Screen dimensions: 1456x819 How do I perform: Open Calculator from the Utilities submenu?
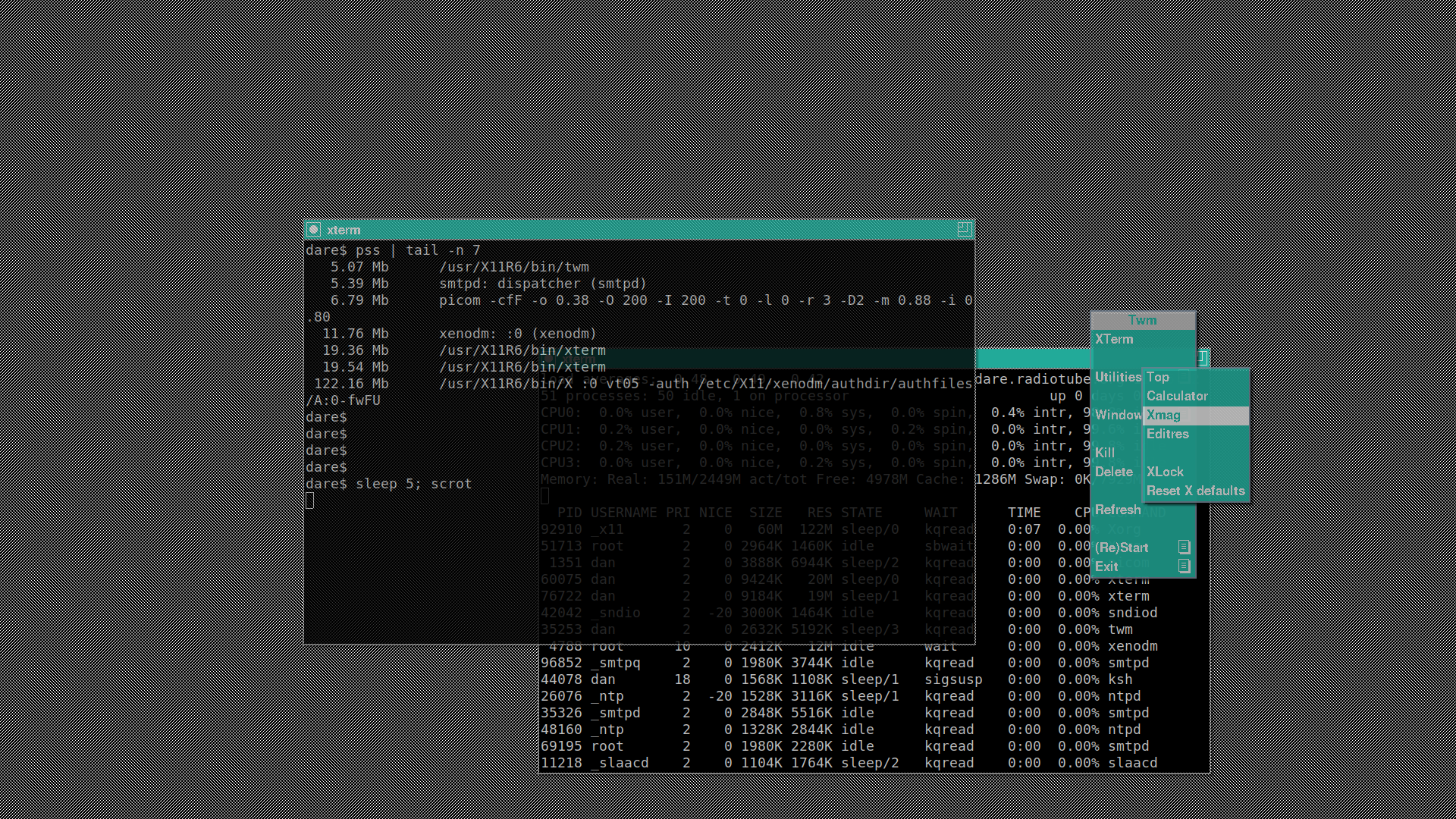[1177, 396]
